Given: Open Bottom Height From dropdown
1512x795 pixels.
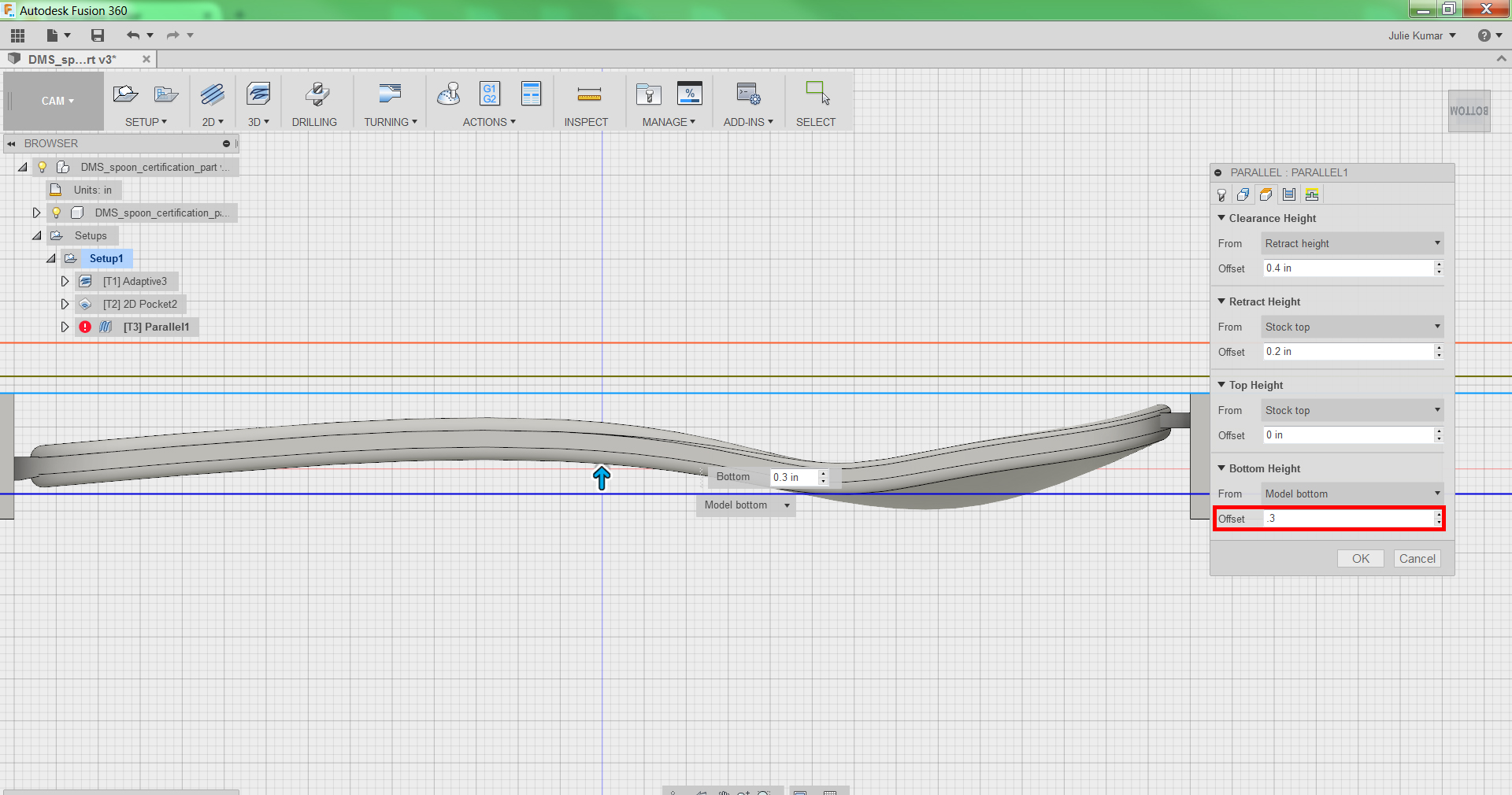Looking at the screenshot, I should click(1352, 494).
